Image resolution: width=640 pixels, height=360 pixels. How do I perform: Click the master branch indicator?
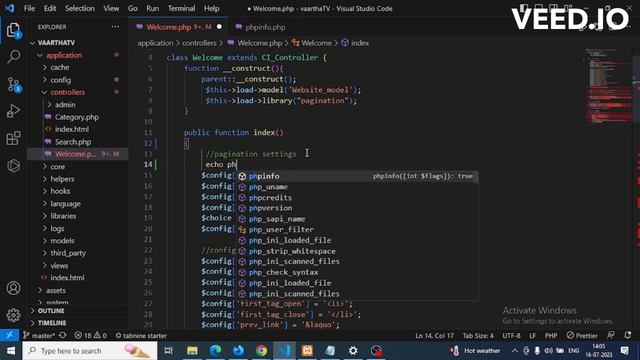(x=39, y=336)
